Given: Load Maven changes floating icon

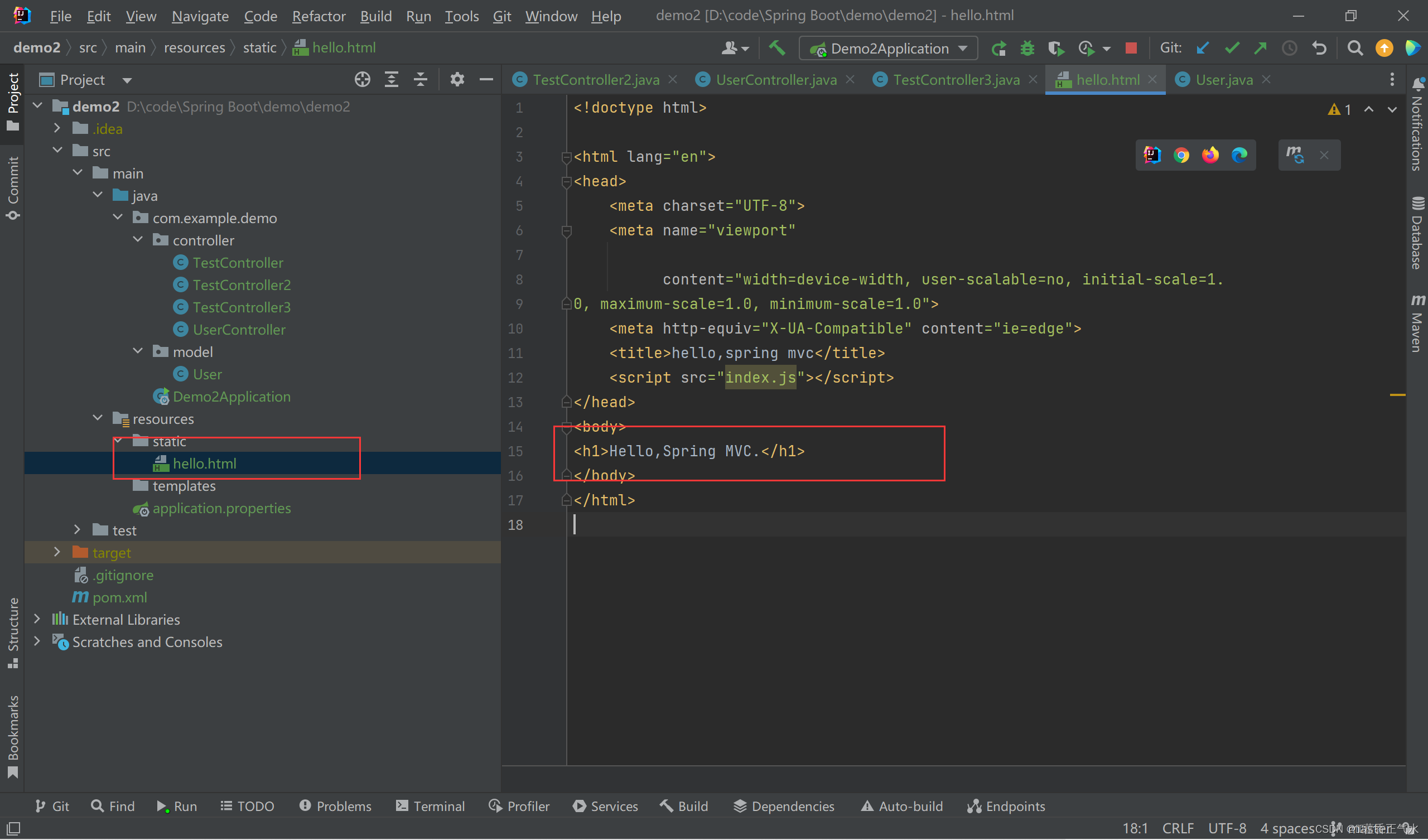Looking at the screenshot, I should click(x=1295, y=155).
